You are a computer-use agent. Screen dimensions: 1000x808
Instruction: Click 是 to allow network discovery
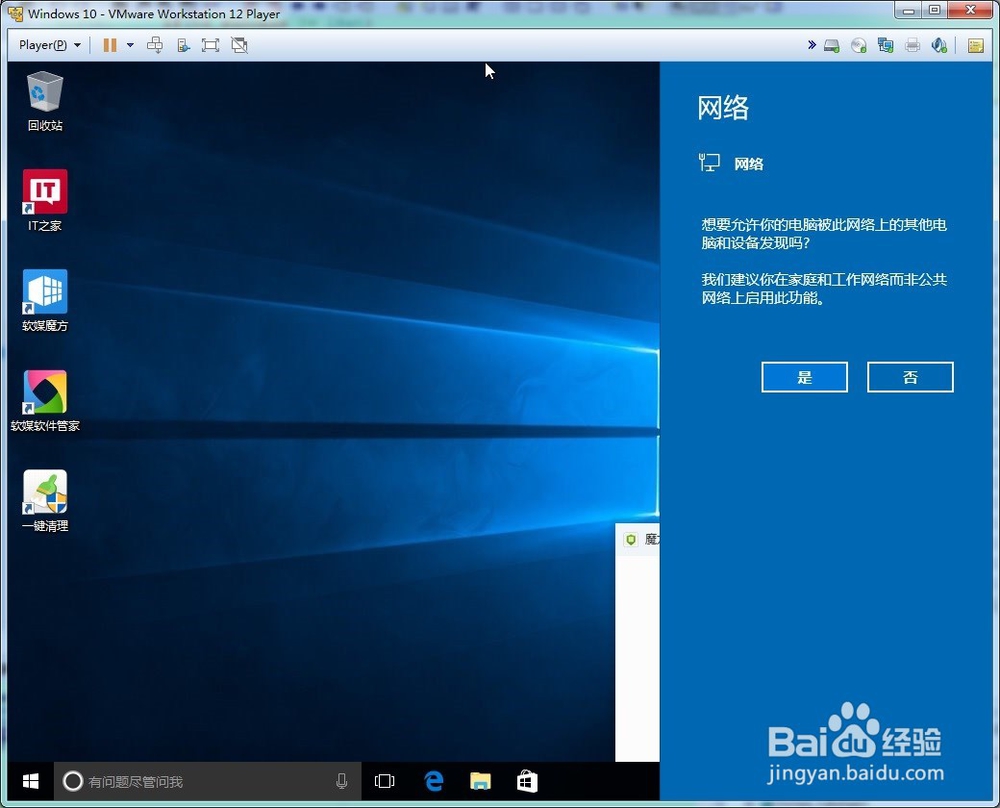[804, 377]
